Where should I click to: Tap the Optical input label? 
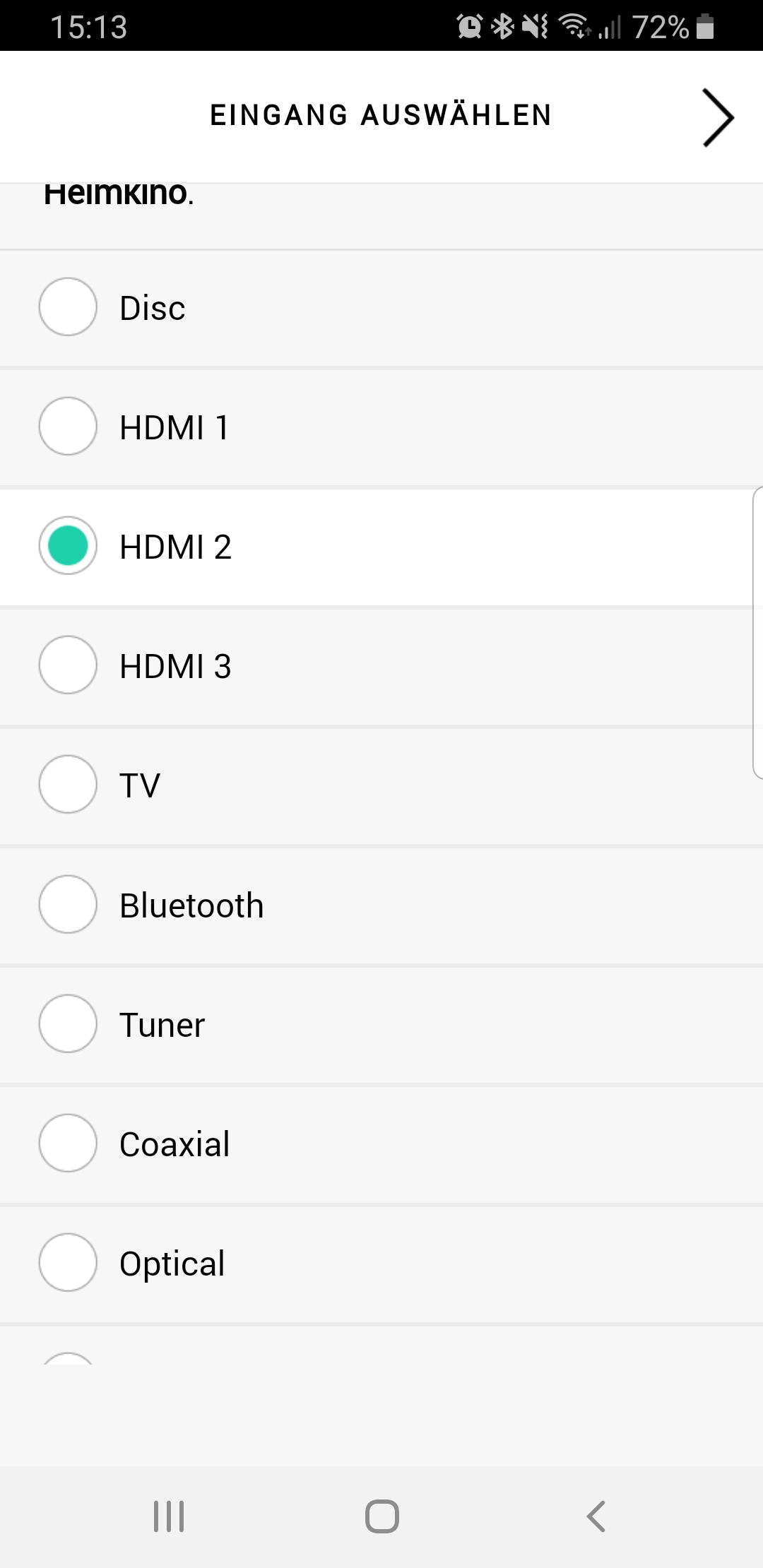click(172, 1263)
